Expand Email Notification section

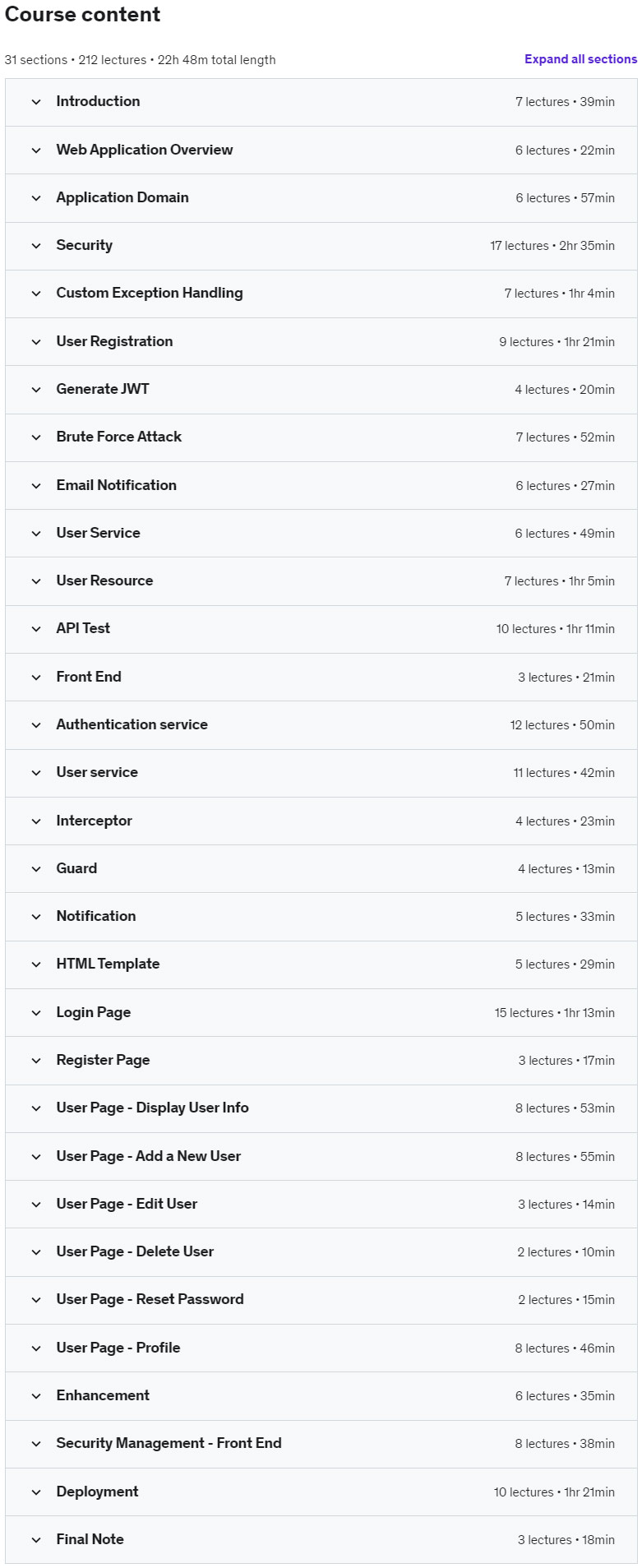coord(321,485)
